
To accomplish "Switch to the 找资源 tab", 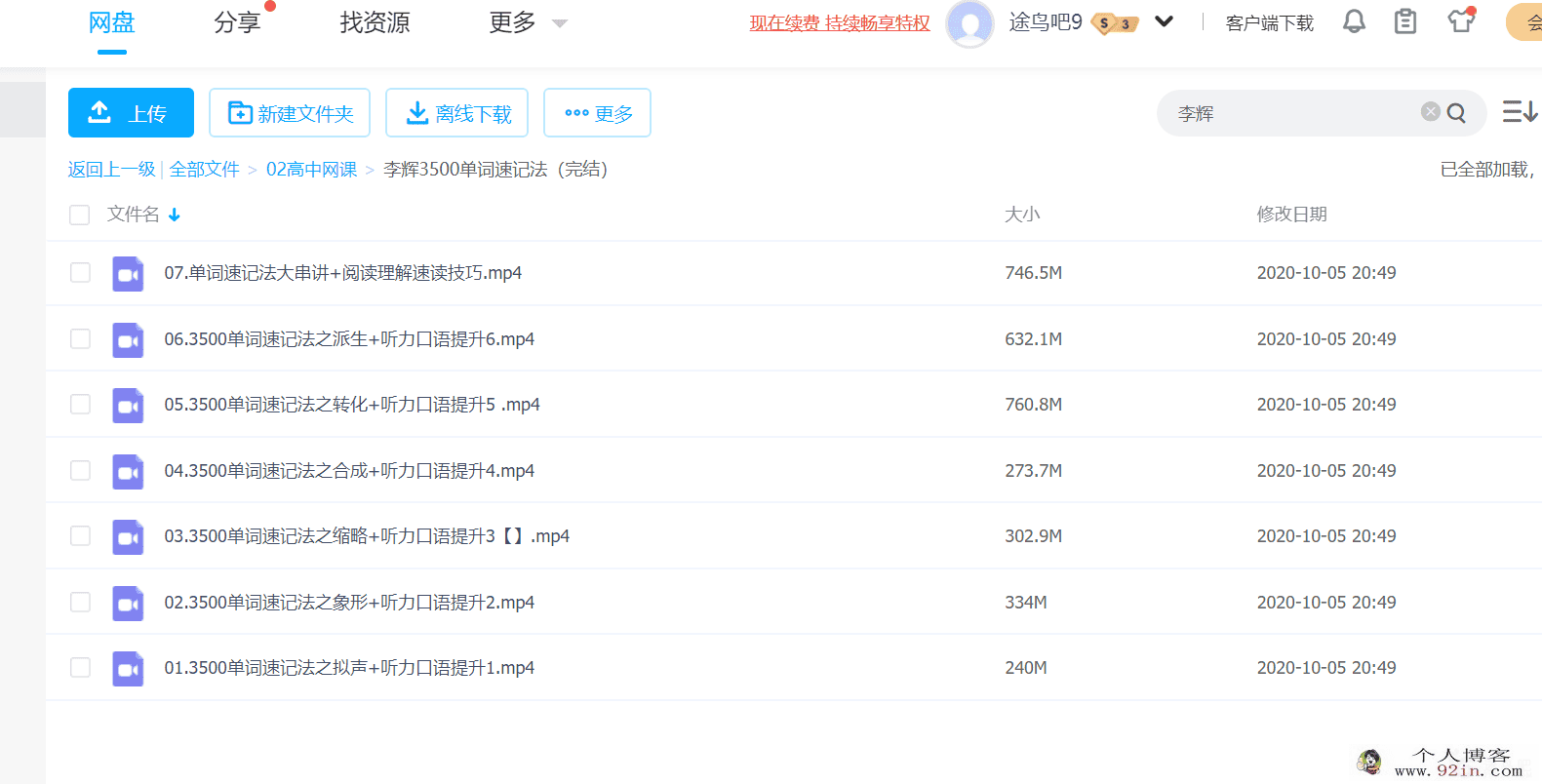I will click(375, 22).
